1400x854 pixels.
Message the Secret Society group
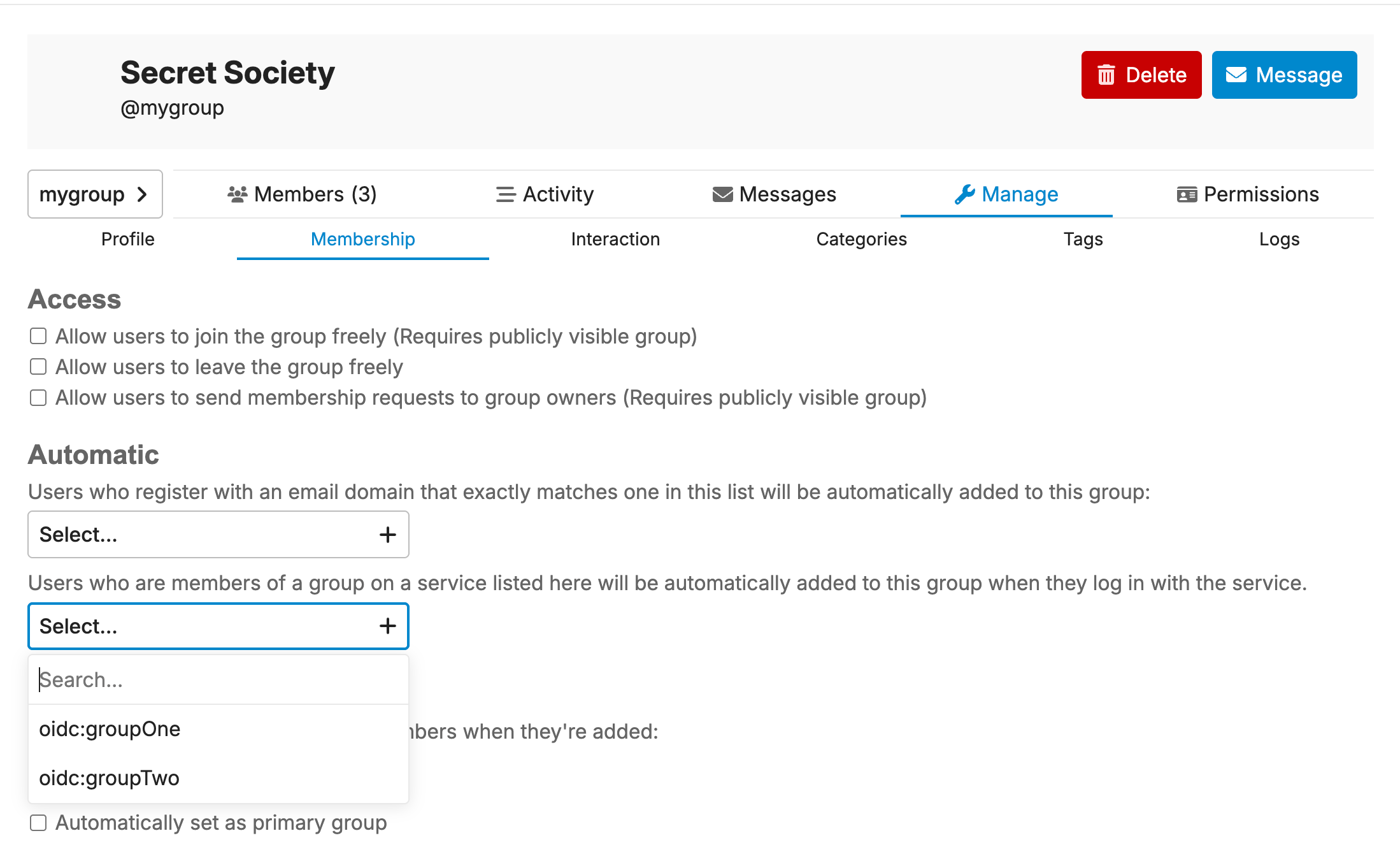pyautogui.click(x=1284, y=75)
